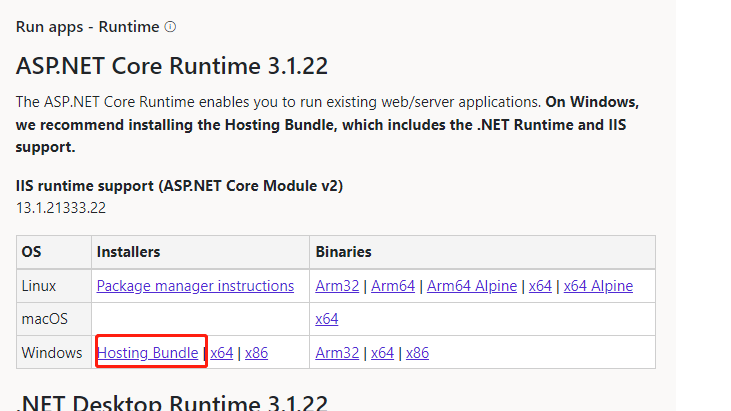731x411 pixels.
Task: Download the Linux Arm32 binary
Action: click(x=335, y=286)
